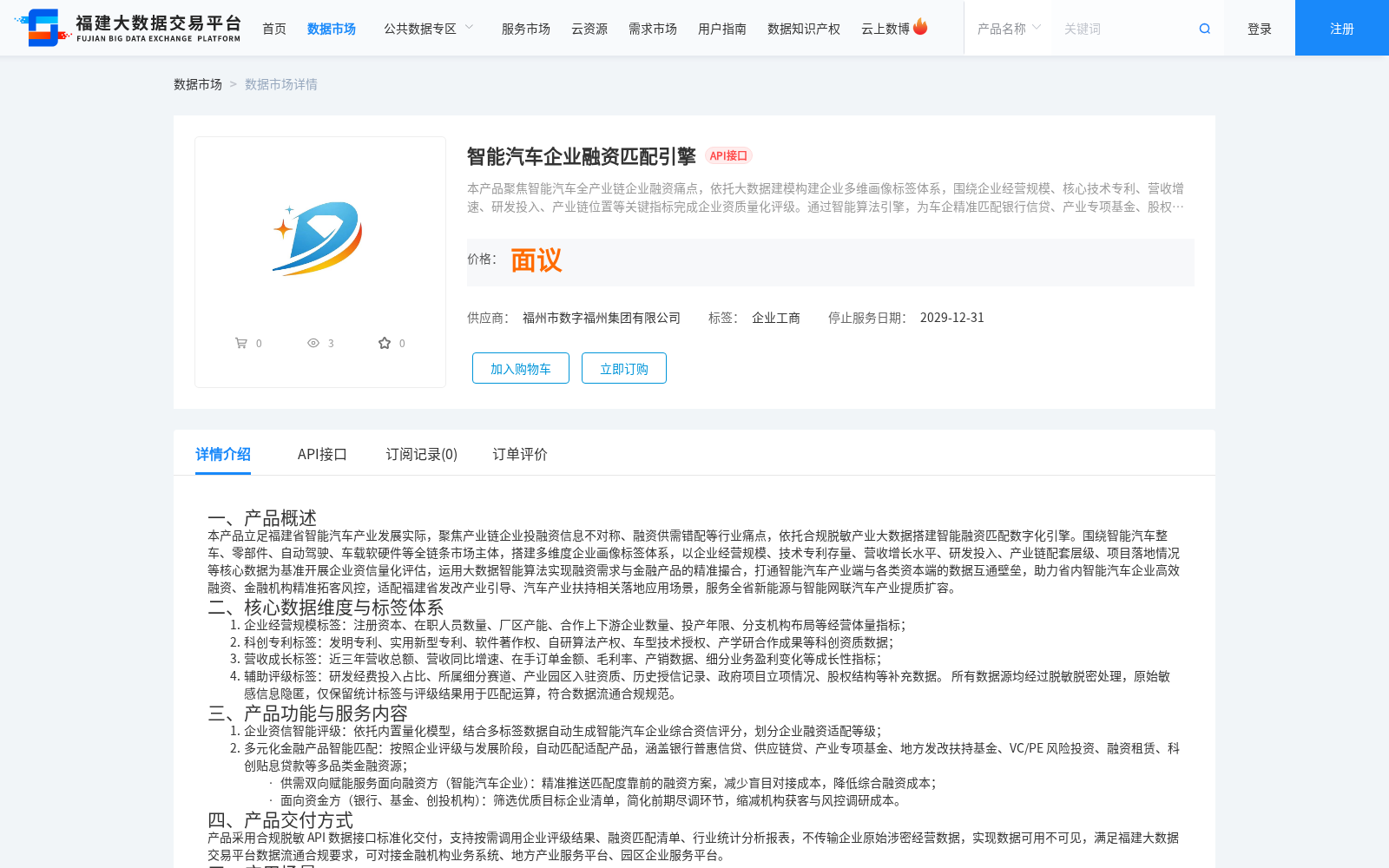1389x868 pixels.
Task: Click the API接口 tag badge beside the title
Action: click(728, 156)
